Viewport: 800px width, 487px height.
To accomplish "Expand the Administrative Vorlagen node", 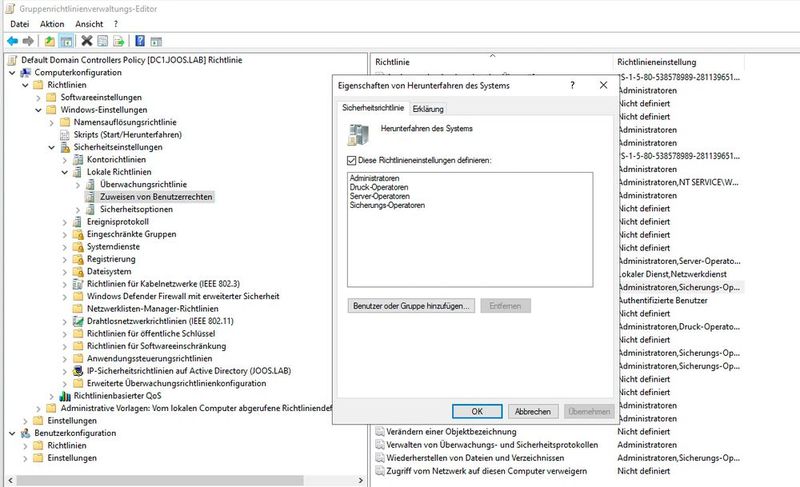I will coord(38,408).
